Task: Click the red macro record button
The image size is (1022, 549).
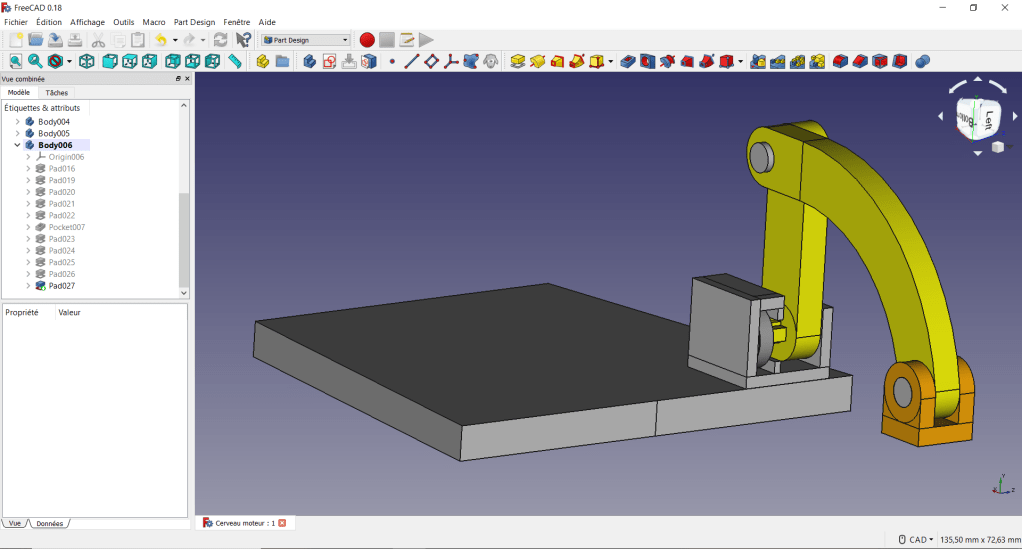Action: tap(367, 40)
